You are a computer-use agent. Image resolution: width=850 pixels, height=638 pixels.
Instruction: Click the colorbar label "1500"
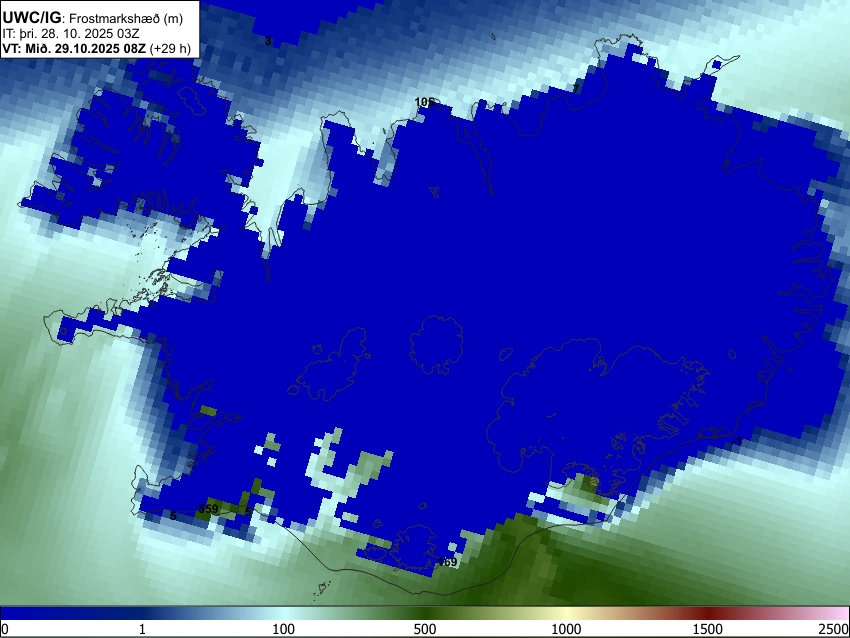[x=708, y=629]
